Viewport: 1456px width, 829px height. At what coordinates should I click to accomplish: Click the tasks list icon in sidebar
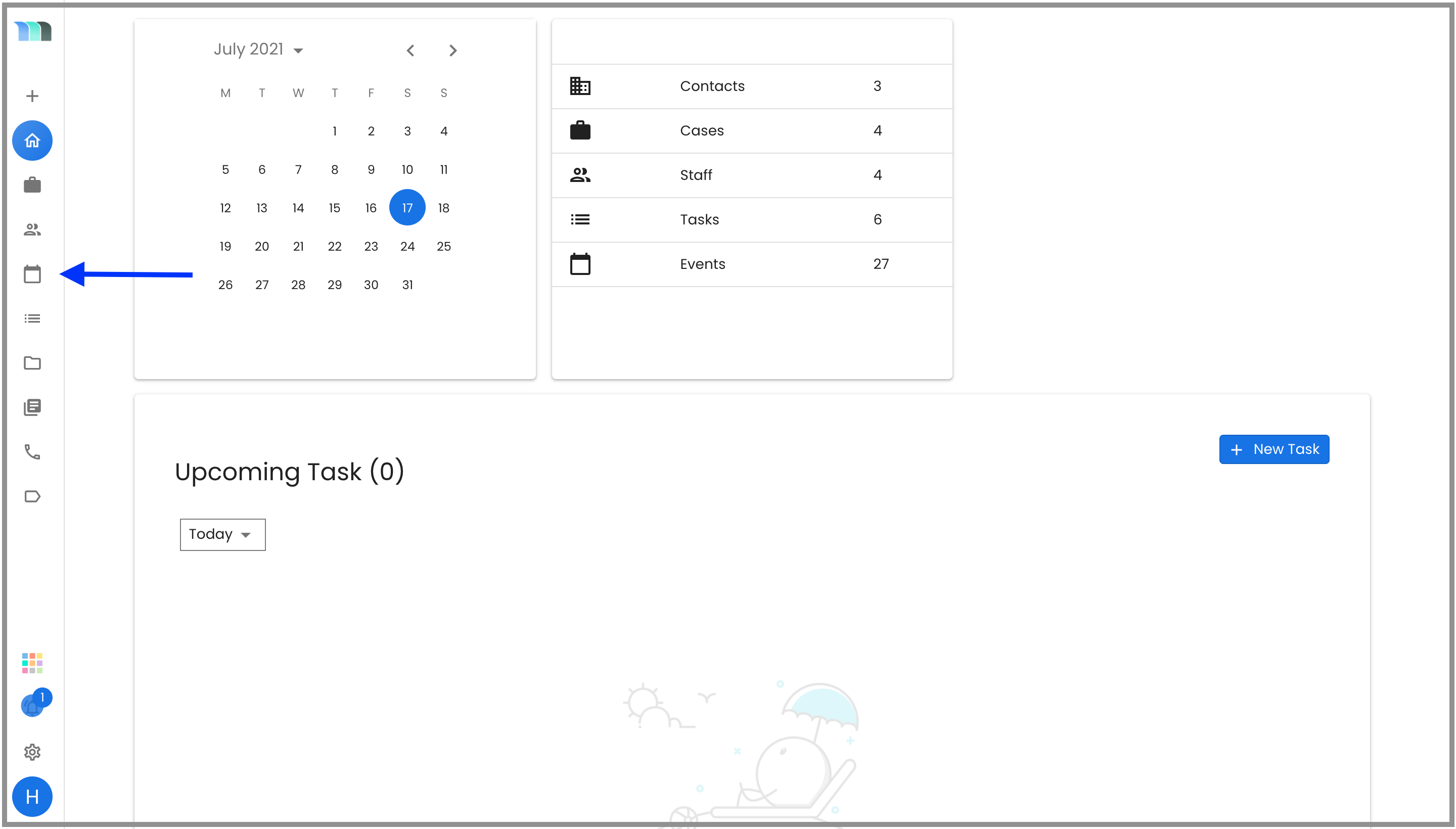[32, 318]
